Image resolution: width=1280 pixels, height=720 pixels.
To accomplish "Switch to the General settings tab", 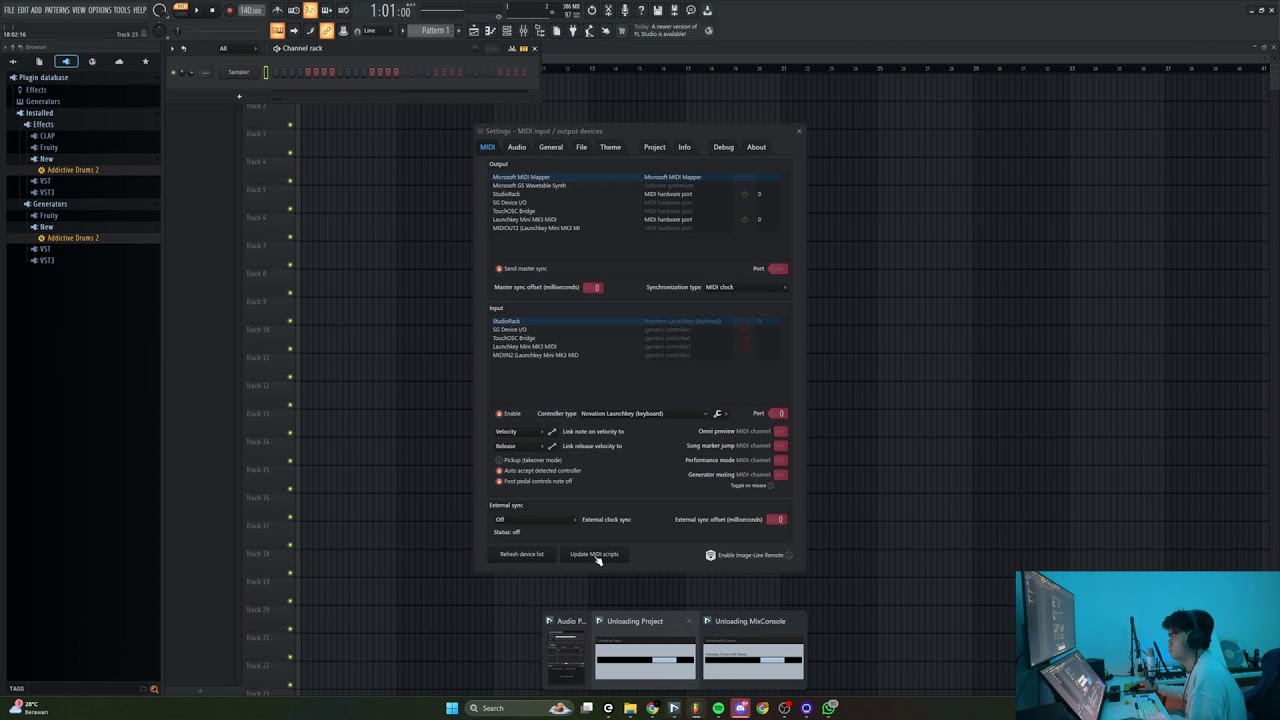I will coord(550,147).
